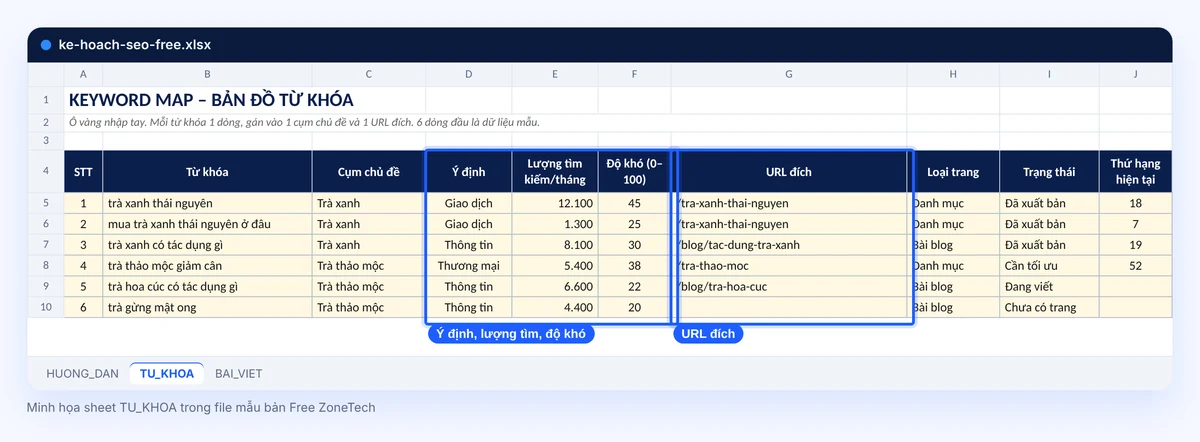The height and width of the screenshot is (442, 1200).
Task: Click the 'Ý định' header cell
Action: tap(469, 172)
